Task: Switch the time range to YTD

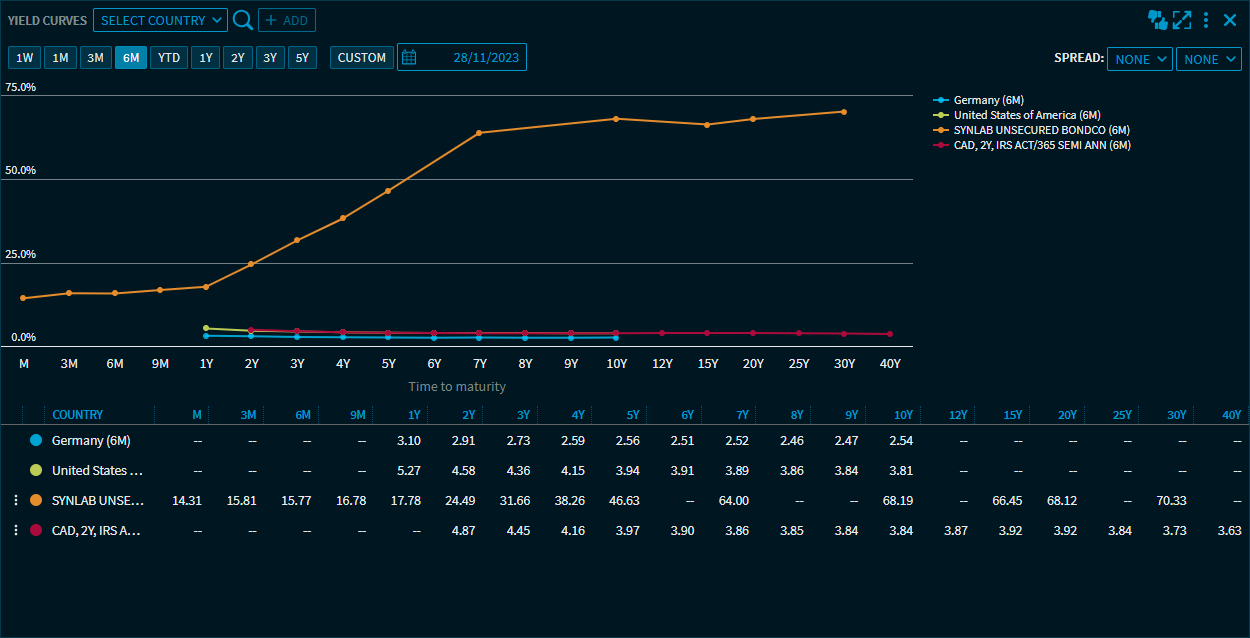Action: tap(169, 58)
